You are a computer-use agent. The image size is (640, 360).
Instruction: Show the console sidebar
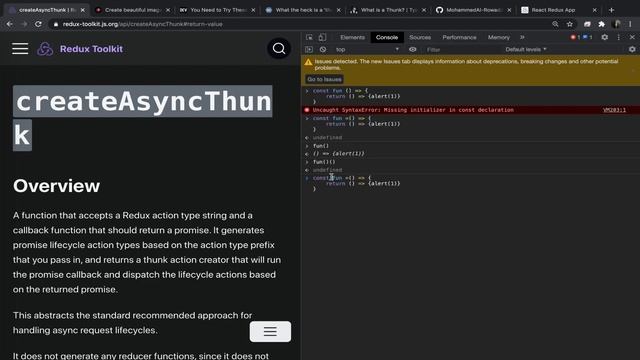(309, 49)
